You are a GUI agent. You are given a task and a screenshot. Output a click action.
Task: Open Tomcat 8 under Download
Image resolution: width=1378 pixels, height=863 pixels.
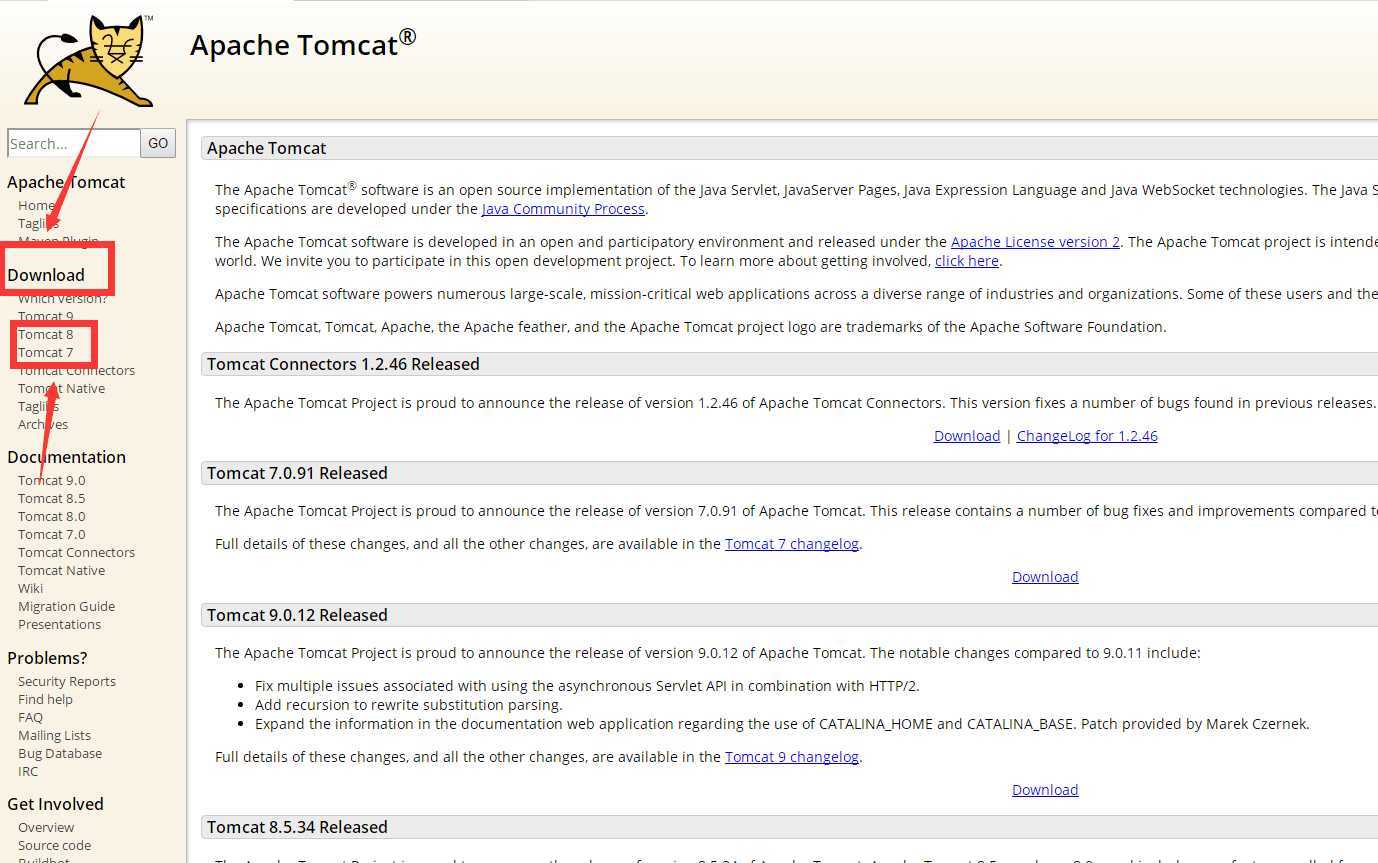(45, 334)
